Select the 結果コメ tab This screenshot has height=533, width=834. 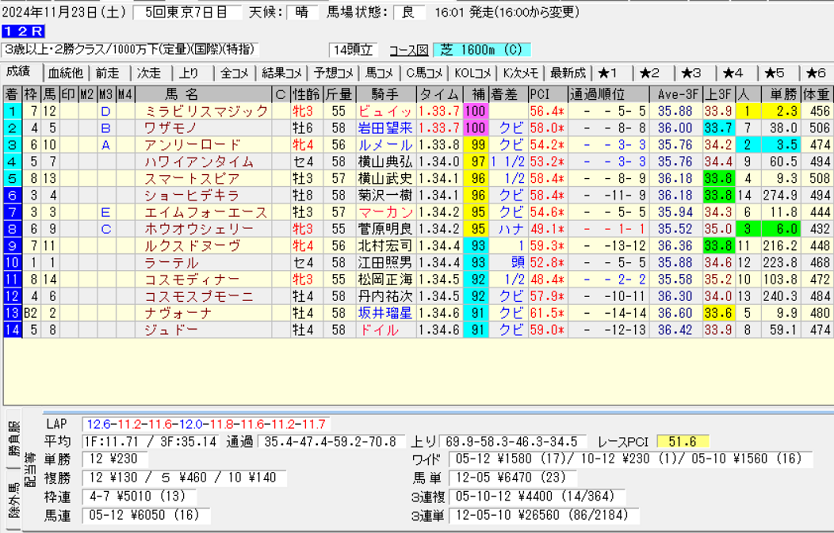(281, 73)
